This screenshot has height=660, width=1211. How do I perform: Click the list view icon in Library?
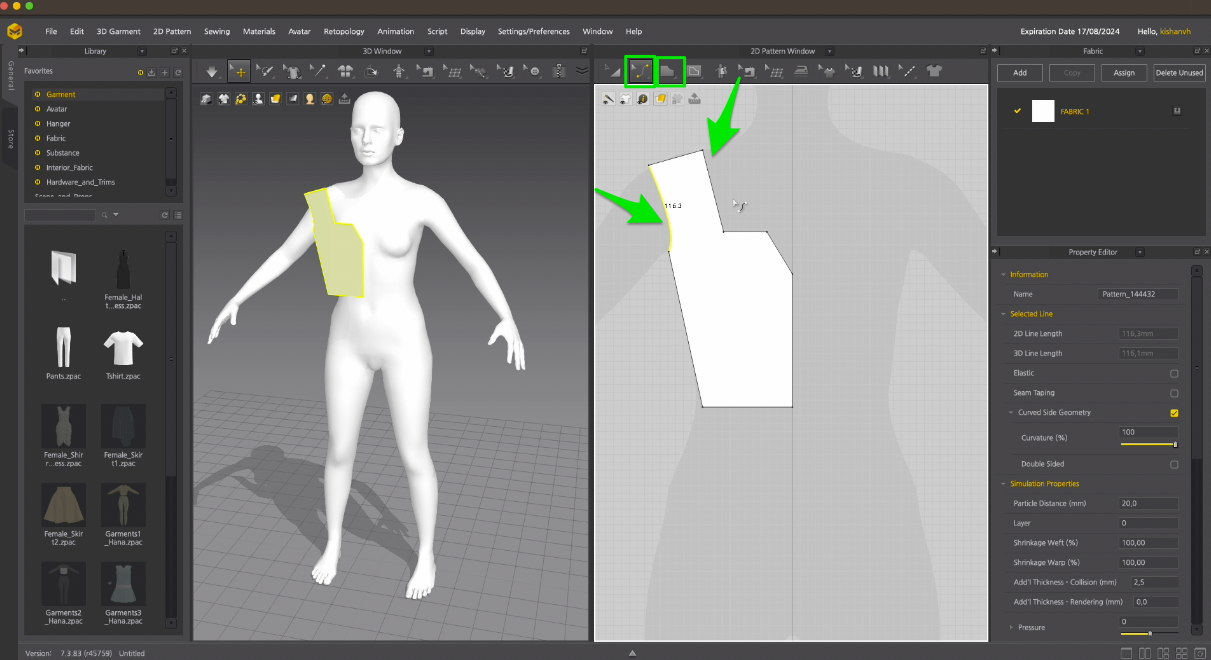(x=178, y=215)
